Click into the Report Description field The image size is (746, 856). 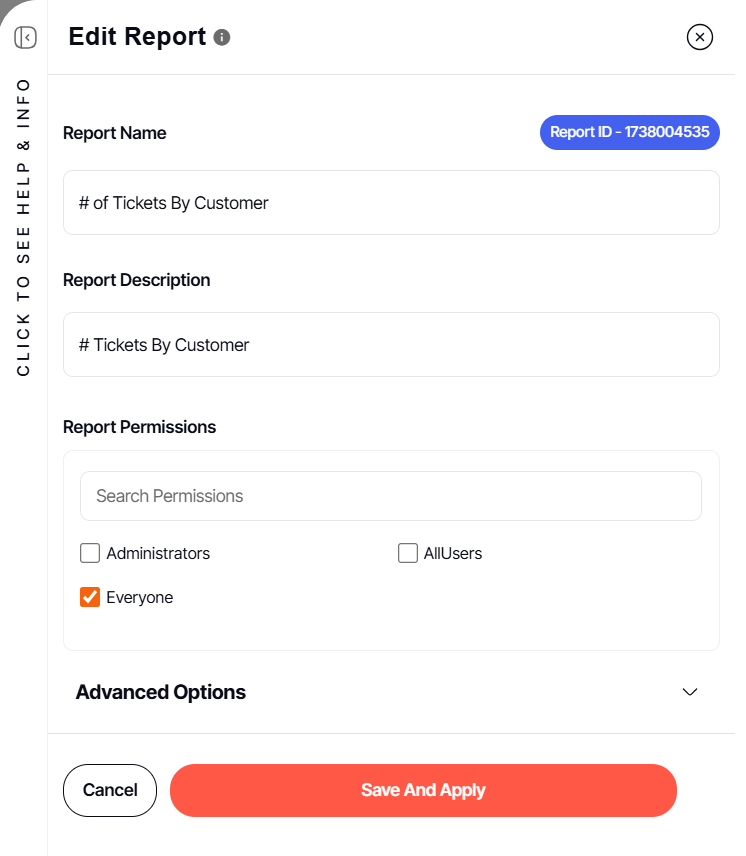tap(391, 345)
